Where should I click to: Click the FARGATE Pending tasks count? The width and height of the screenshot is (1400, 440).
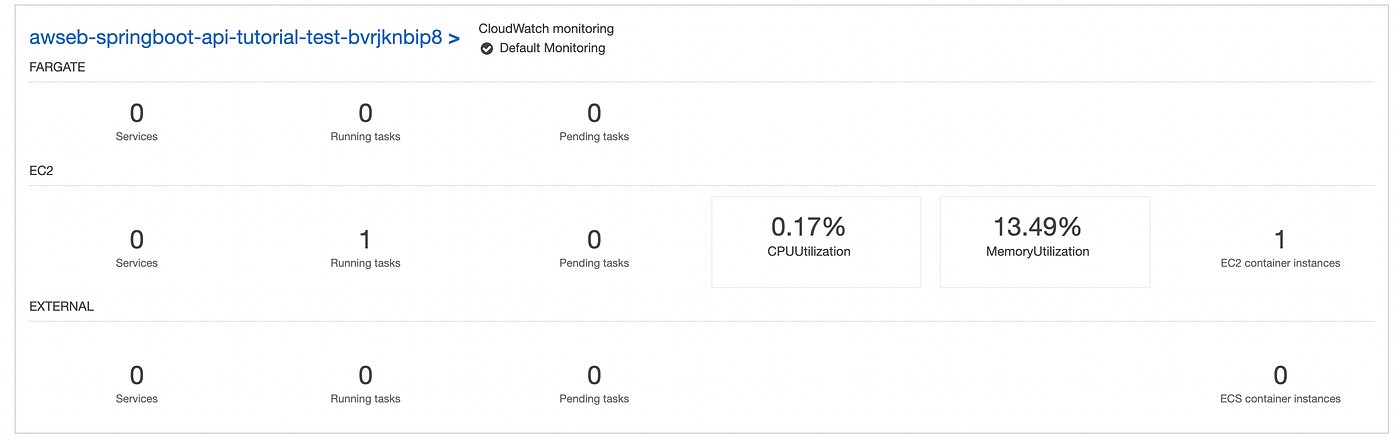594,113
